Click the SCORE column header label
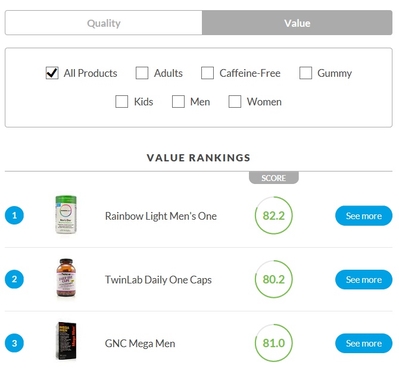Viewport: 399px width, 368px height. (x=274, y=178)
